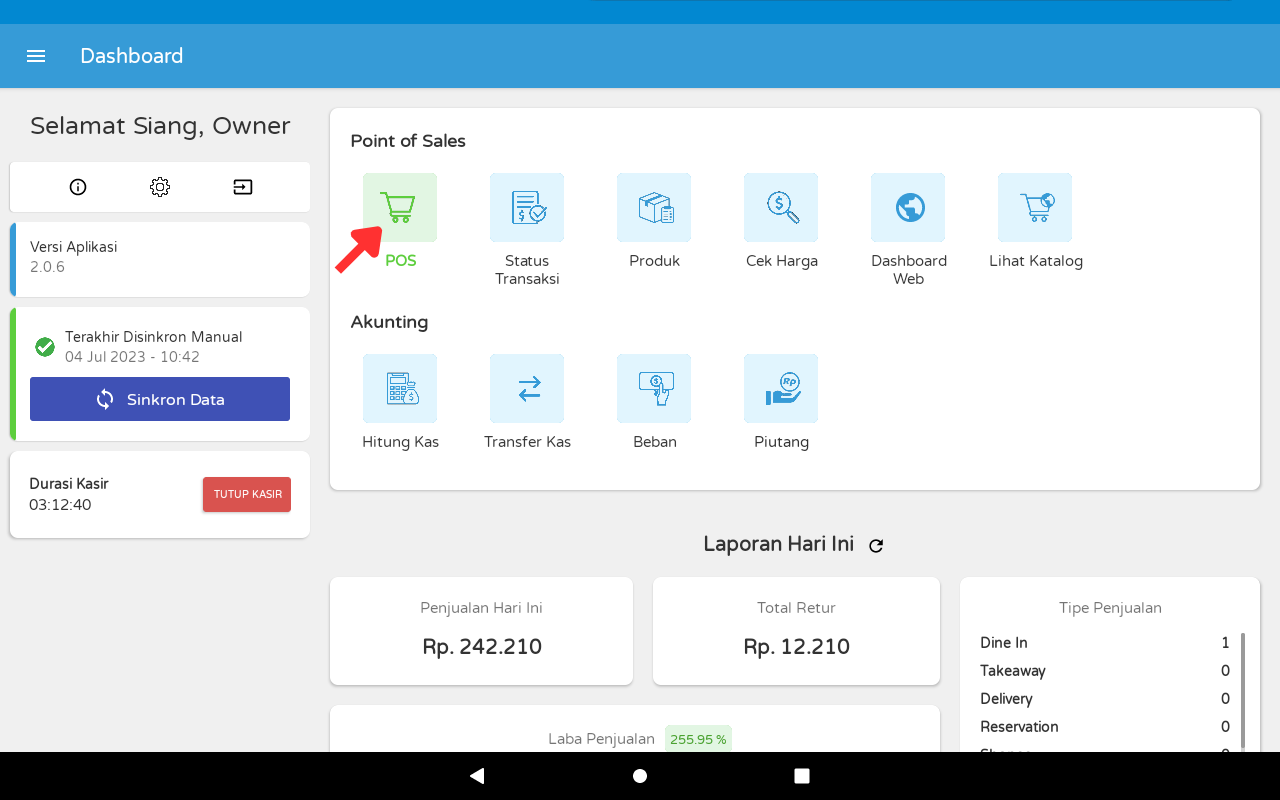Click the 255.95 % profit badge
Screen dimensions: 1280x800
coord(698,740)
